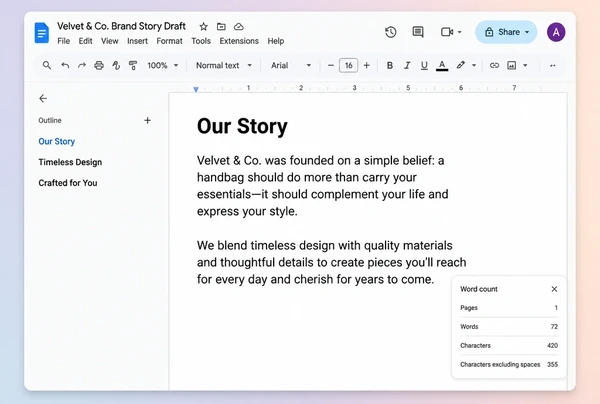600x404 pixels.
Task: Star the Velvet & Co. document
Action: coord(204,26)
